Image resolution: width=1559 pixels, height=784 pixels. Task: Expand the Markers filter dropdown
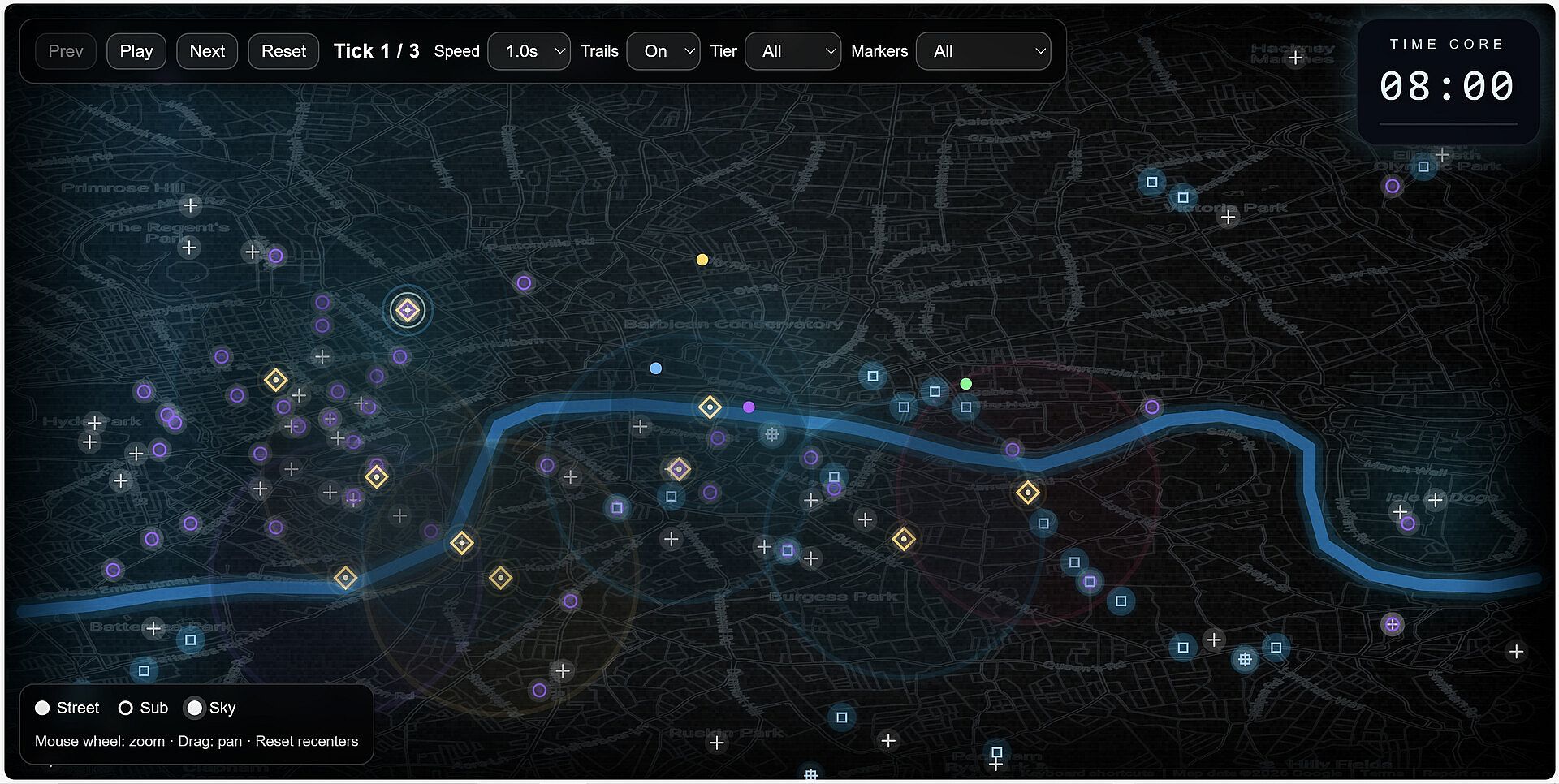[x=983, y=51]
